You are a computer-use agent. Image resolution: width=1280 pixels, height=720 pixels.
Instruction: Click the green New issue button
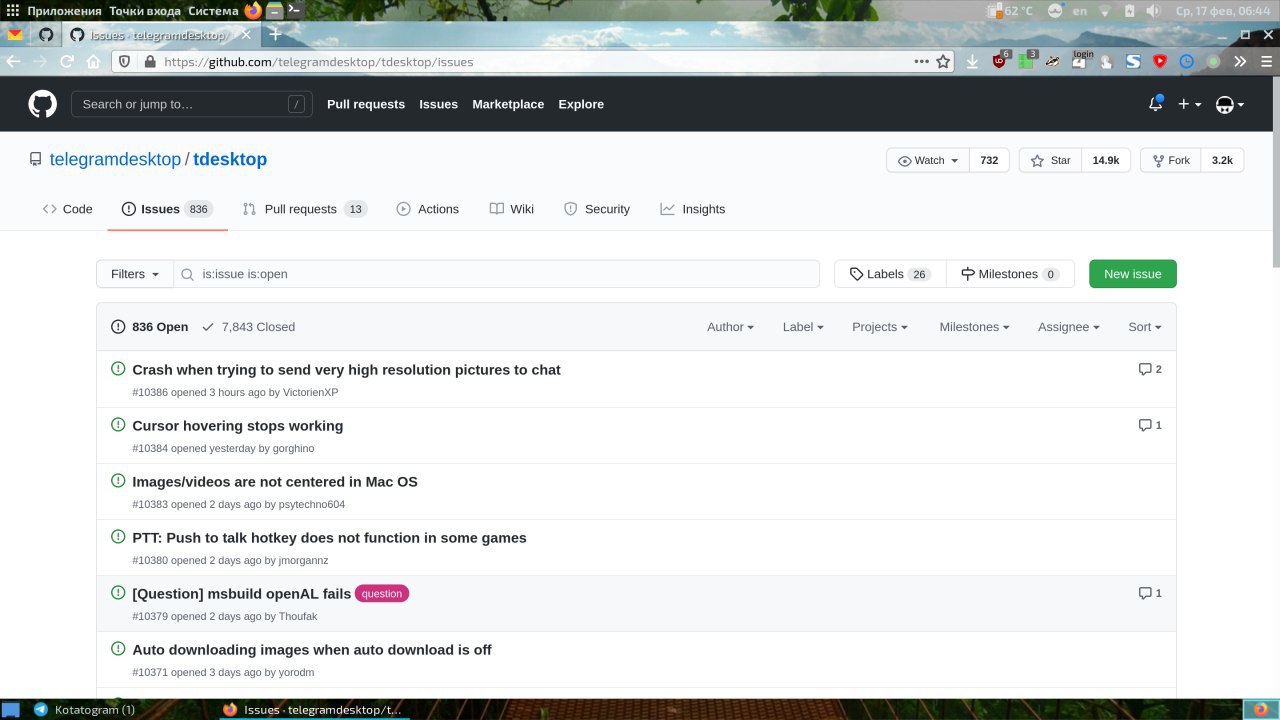tap(1133, 274)
